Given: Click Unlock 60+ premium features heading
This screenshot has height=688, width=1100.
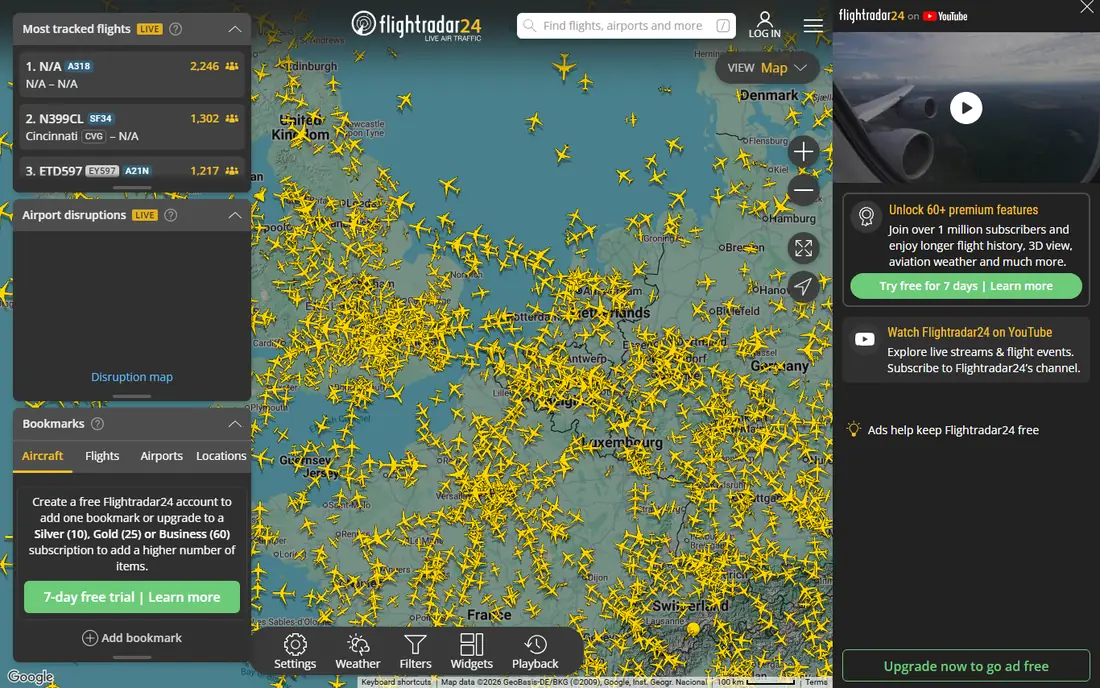Looking at the screenshot, I should [x=963, y=210].
